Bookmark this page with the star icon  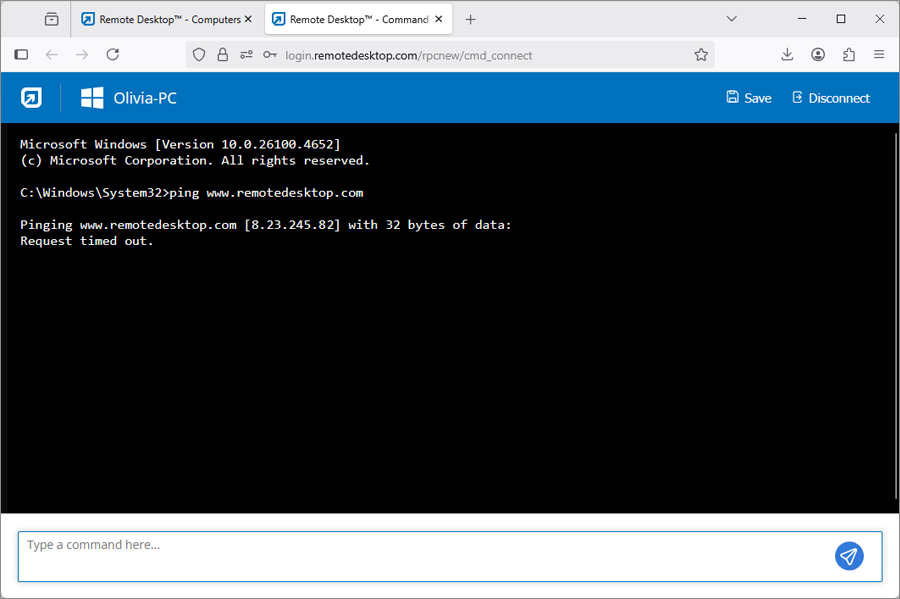pyautogui.click(x=701, y=55)
